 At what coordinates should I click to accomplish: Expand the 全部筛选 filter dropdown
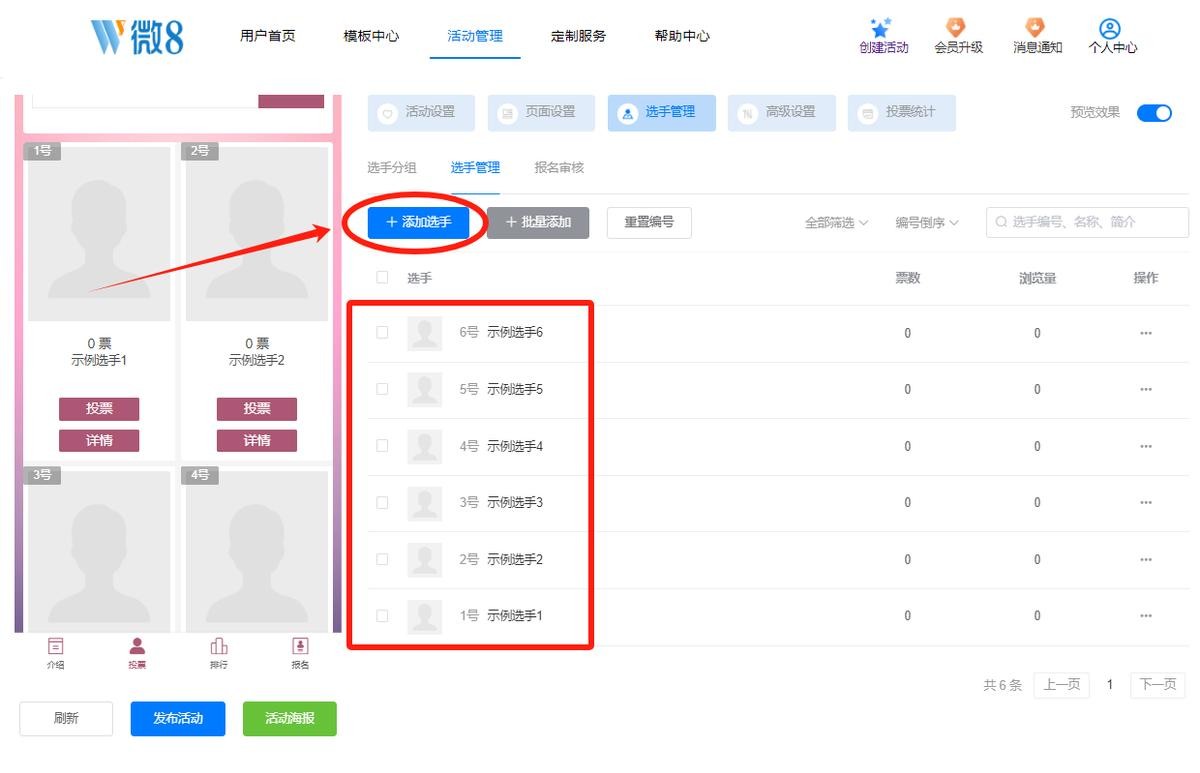coord(836,223)
